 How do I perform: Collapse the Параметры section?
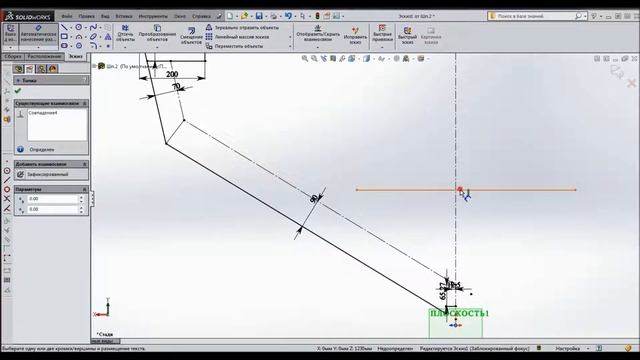(84, 189)
